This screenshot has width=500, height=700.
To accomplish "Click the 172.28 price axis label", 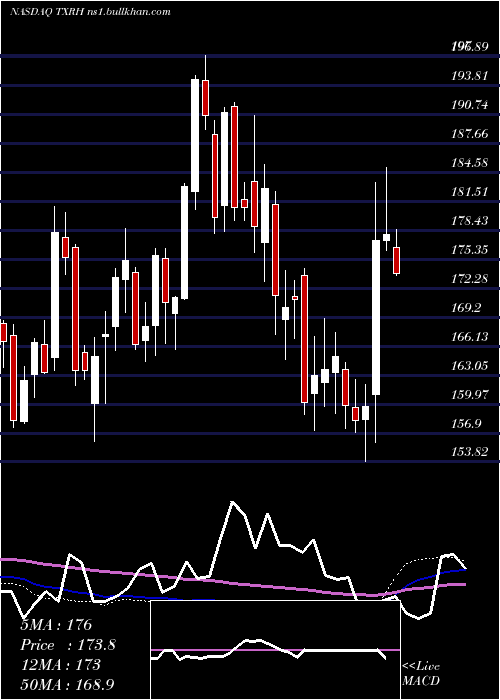I will coord(469,279).
